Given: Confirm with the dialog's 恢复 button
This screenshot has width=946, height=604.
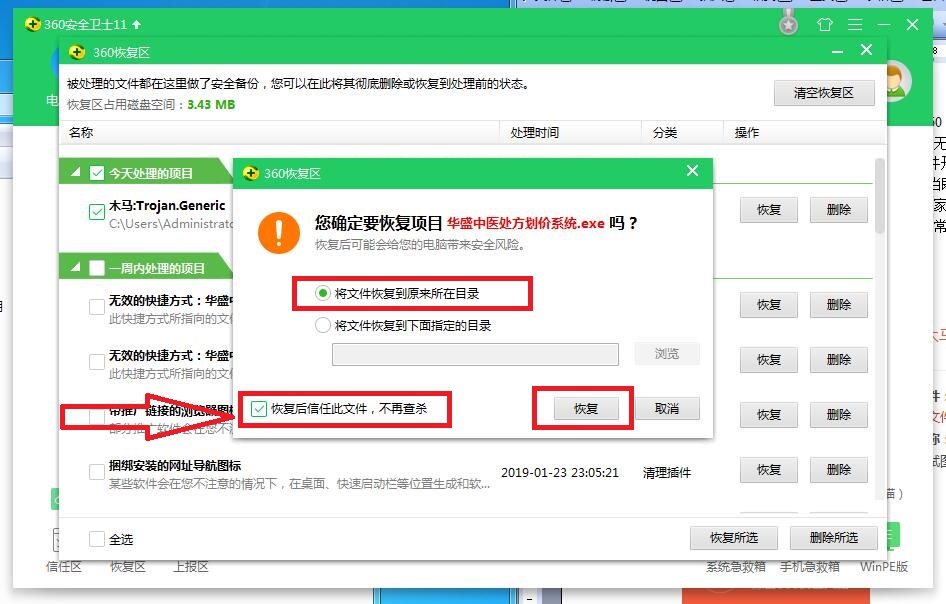Looking at the screenshot, I should click(x=586, y=408).
